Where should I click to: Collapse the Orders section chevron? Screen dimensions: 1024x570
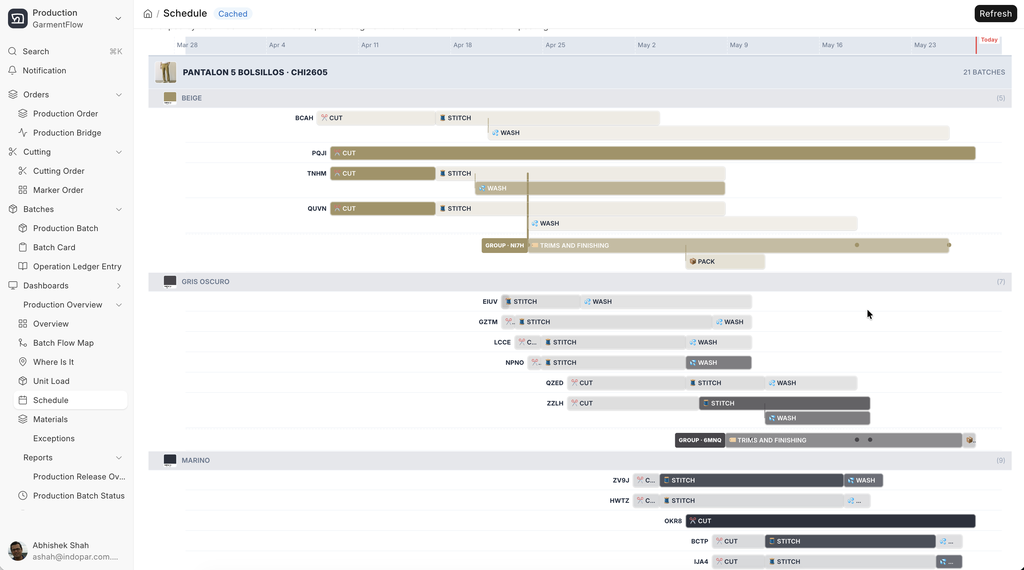tap(119, 95)
